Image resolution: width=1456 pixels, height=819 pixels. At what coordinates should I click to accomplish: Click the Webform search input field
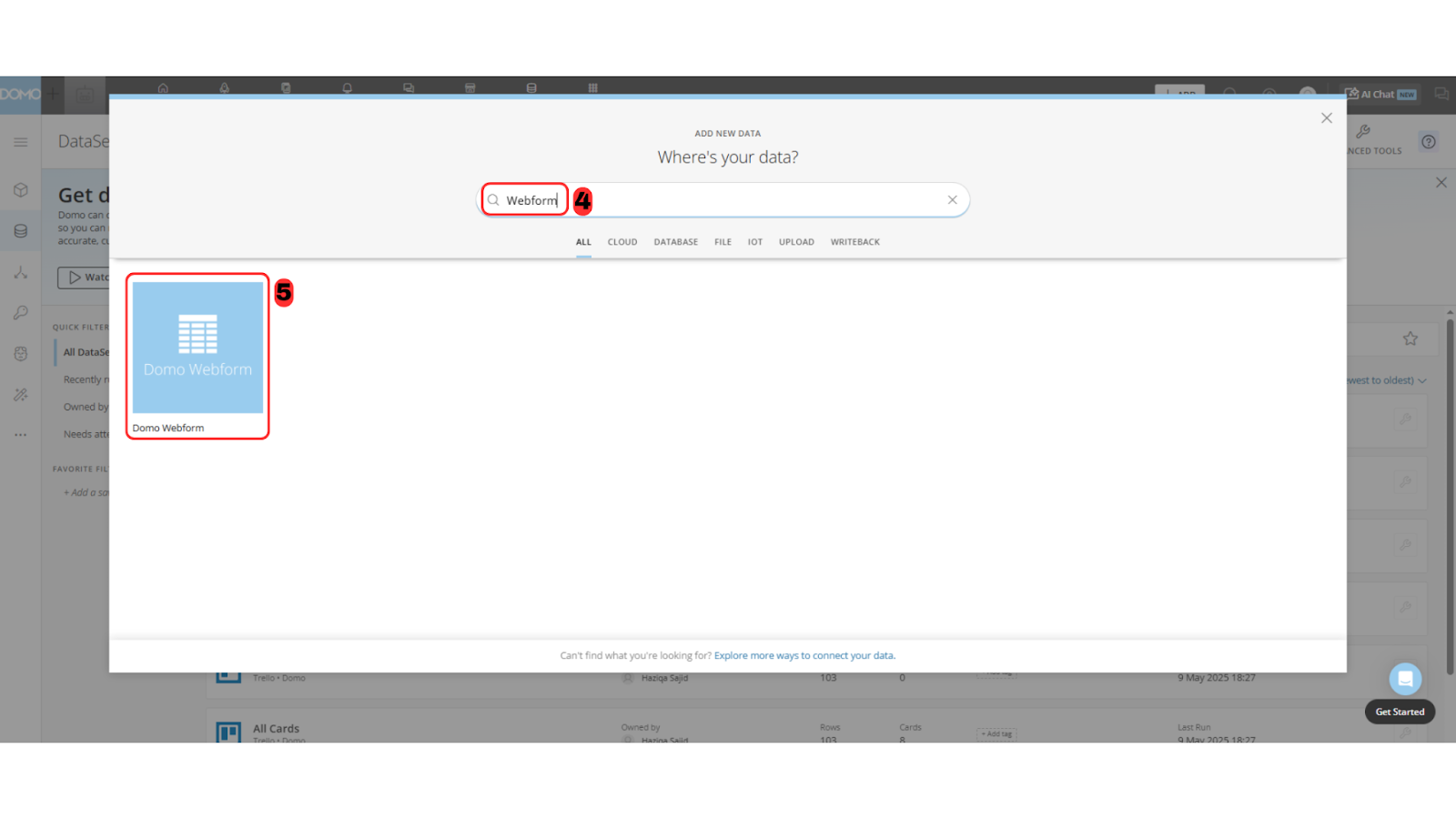click(723, 200)
